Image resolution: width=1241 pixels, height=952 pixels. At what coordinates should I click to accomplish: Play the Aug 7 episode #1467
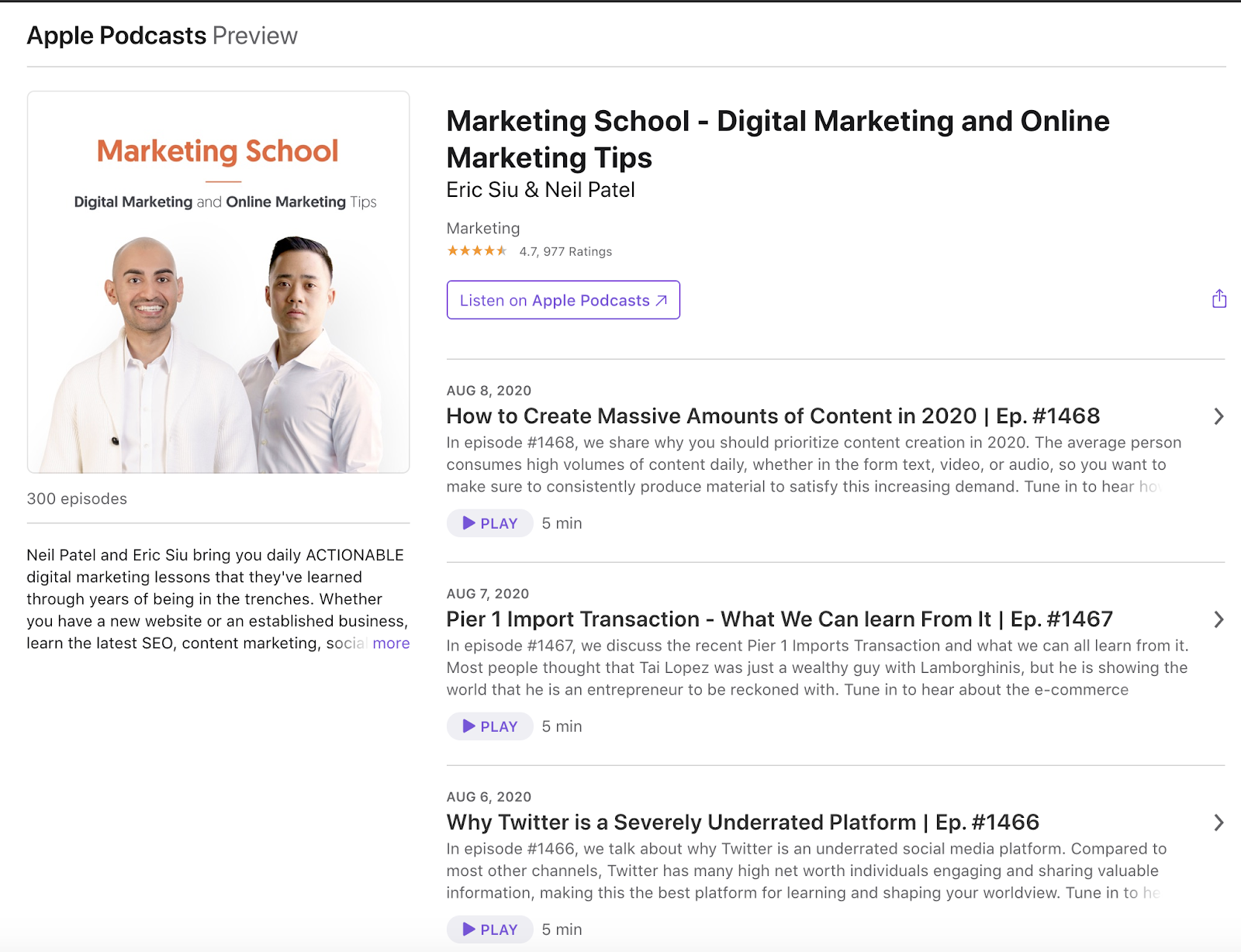[x=489, y=726]
